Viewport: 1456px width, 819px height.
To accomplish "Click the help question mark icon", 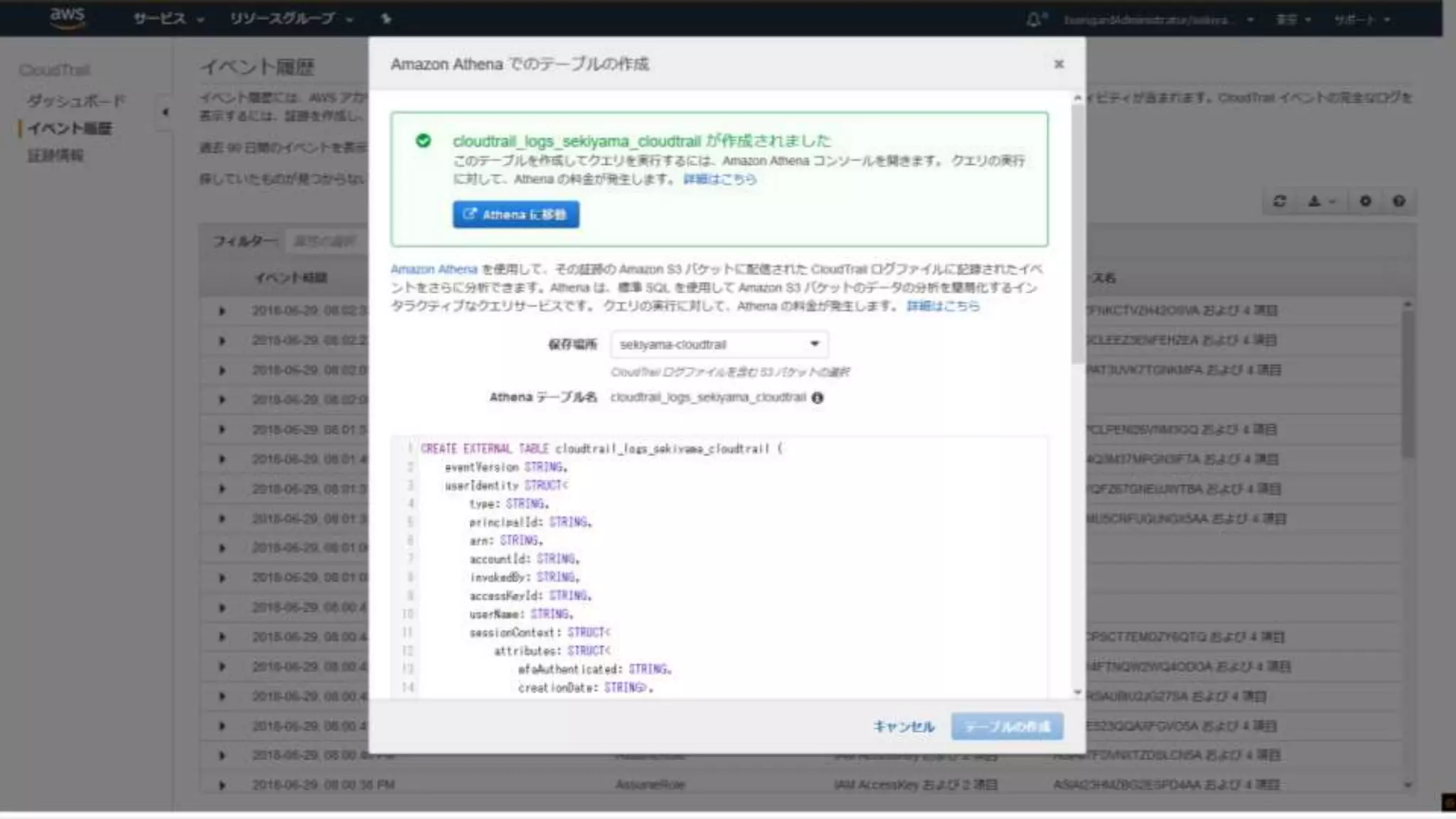I will (1398, 201).
